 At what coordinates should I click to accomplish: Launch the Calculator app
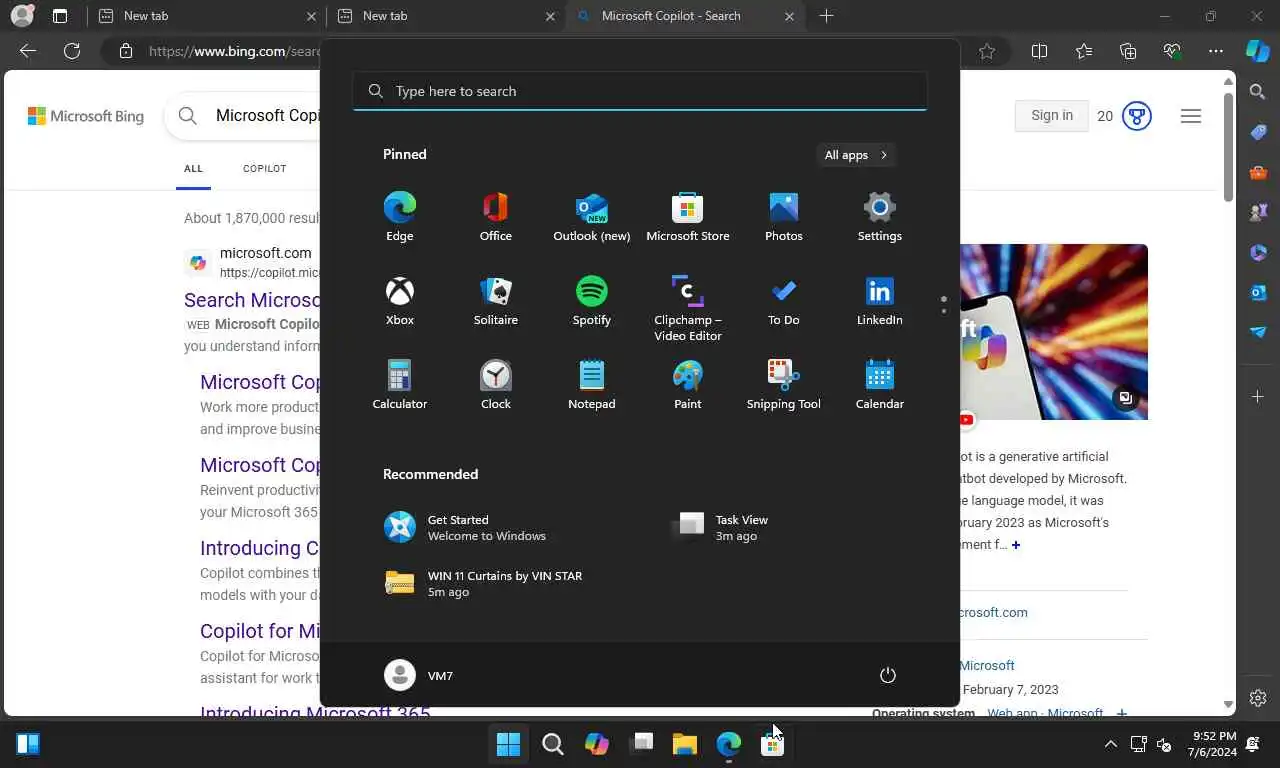(x=399, y=385)
